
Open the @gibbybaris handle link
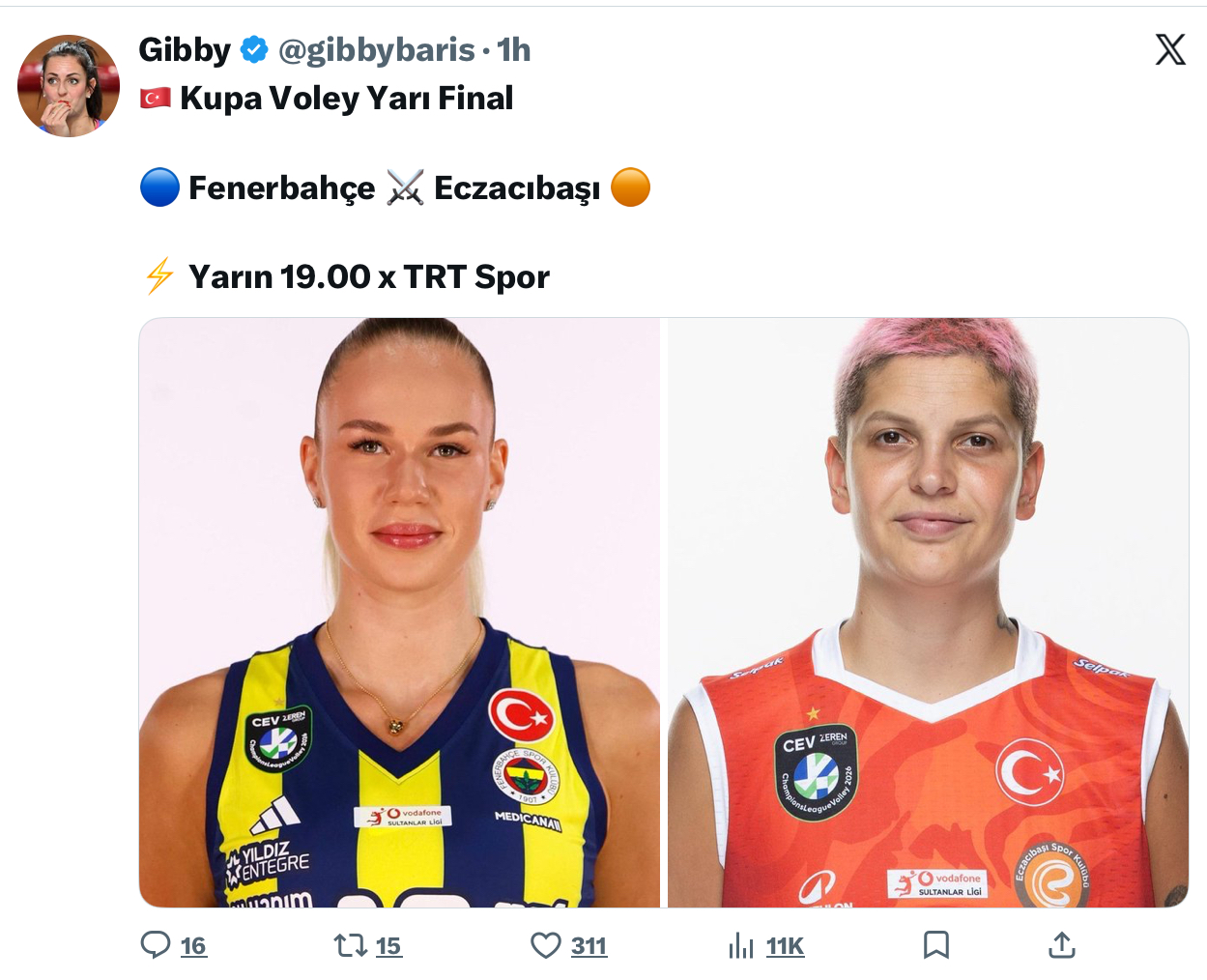376,49
